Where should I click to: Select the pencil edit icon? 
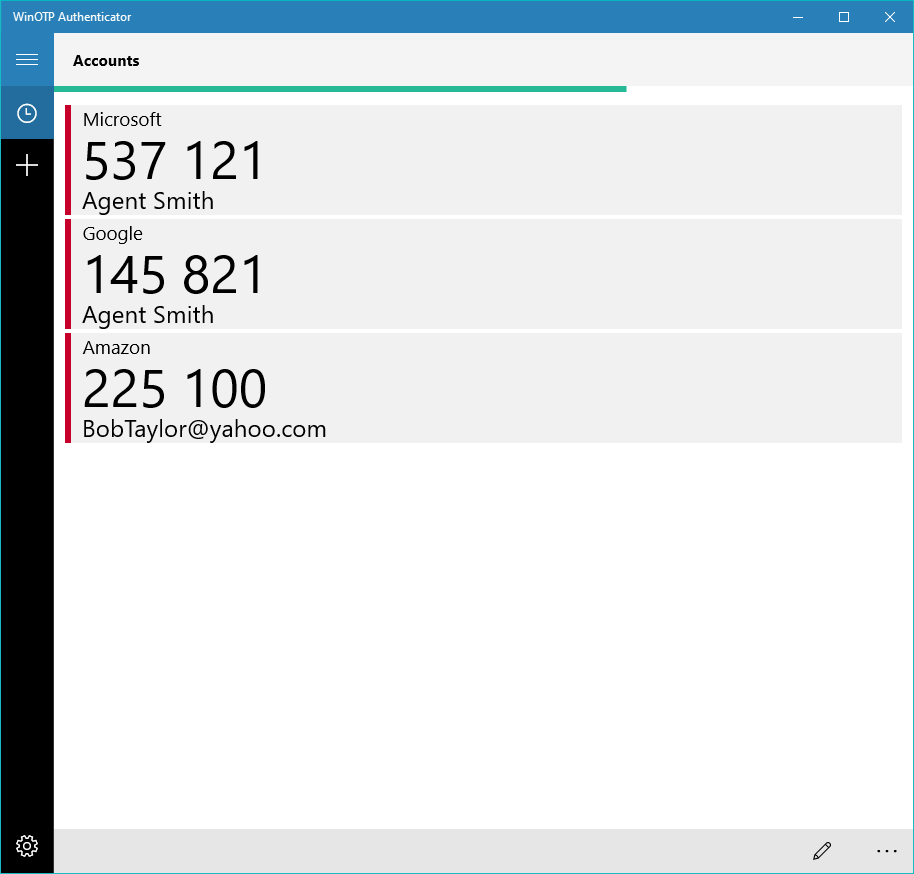[822, 851]
